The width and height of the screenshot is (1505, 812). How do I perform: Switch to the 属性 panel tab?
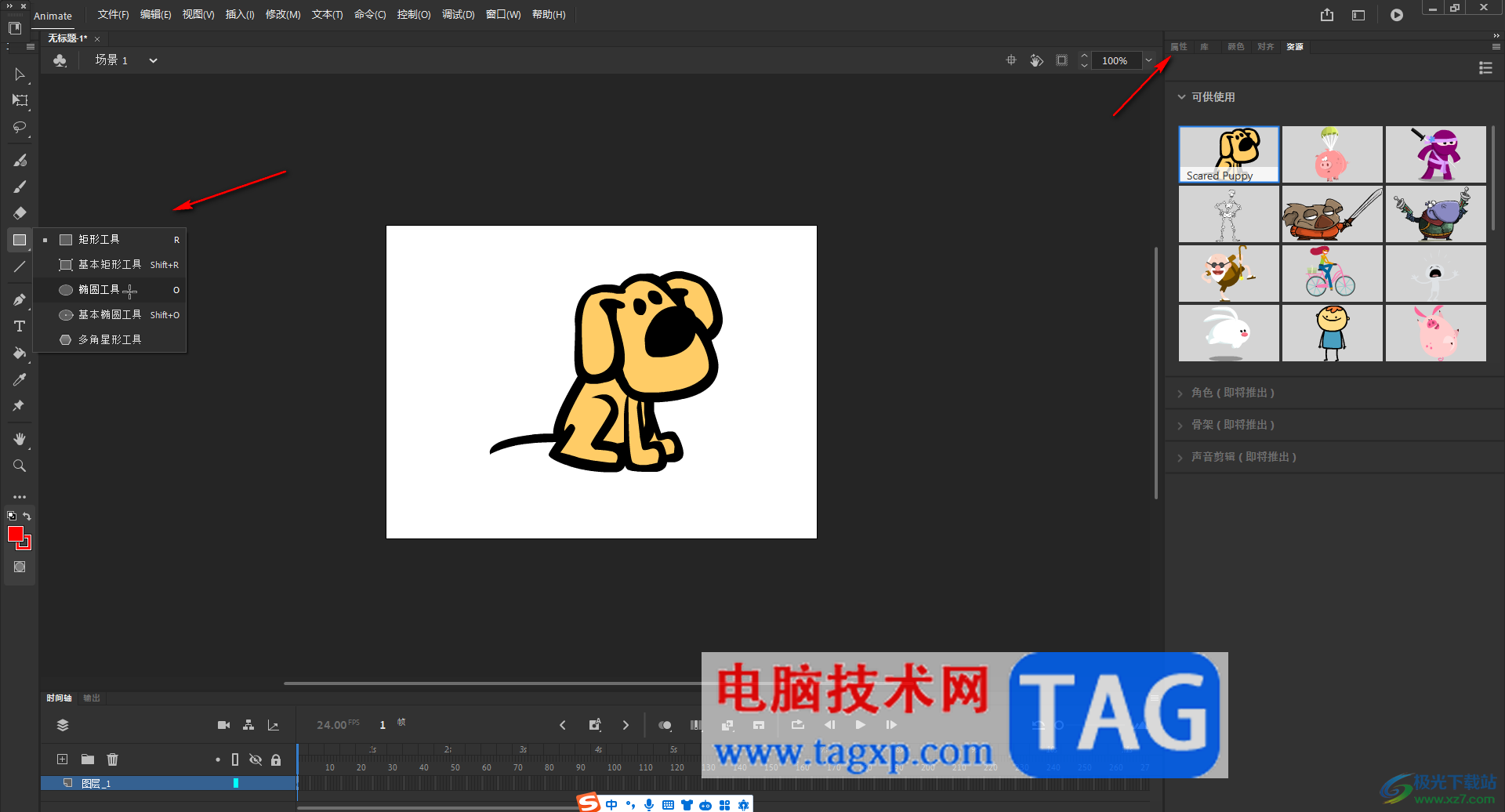tap(1179, 47)
